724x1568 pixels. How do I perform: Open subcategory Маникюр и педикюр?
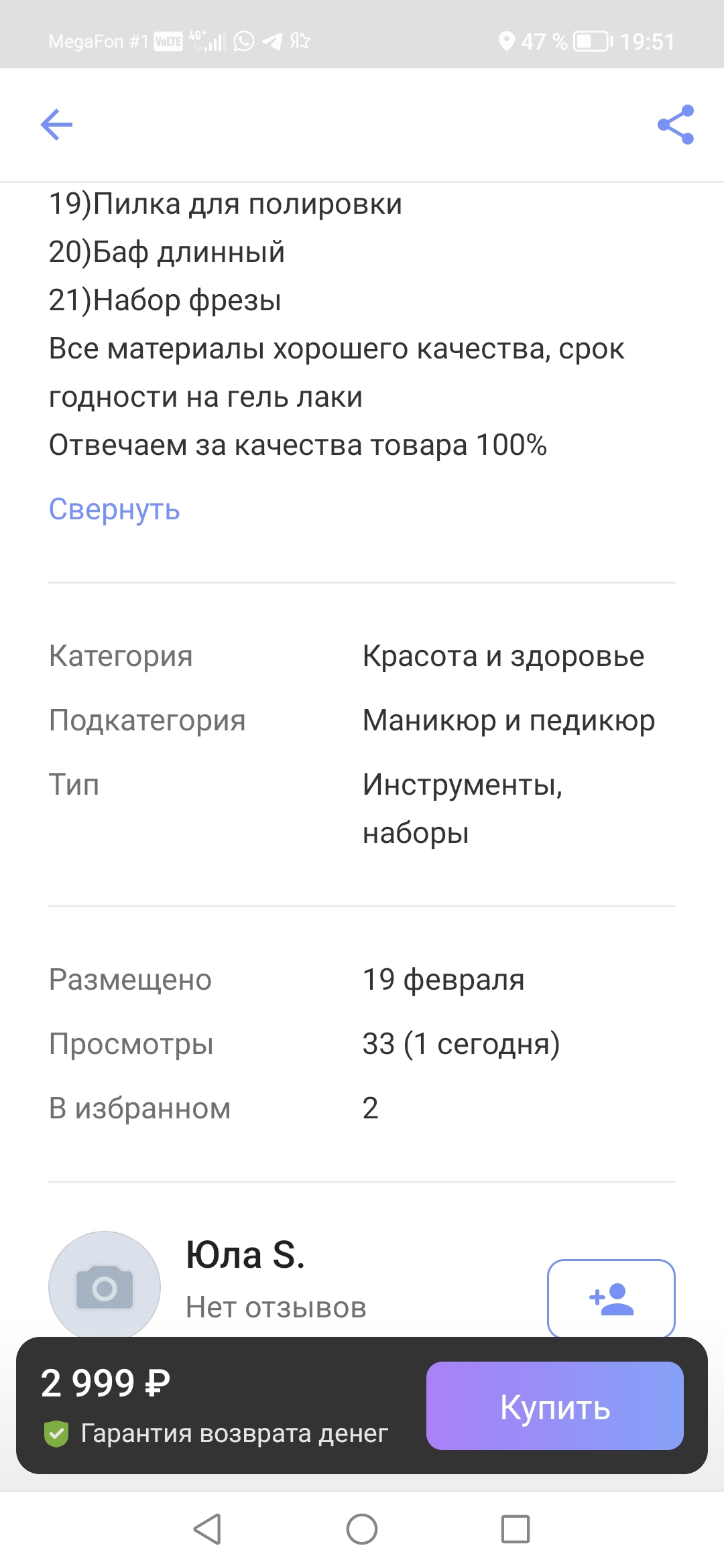pos(509,721)
